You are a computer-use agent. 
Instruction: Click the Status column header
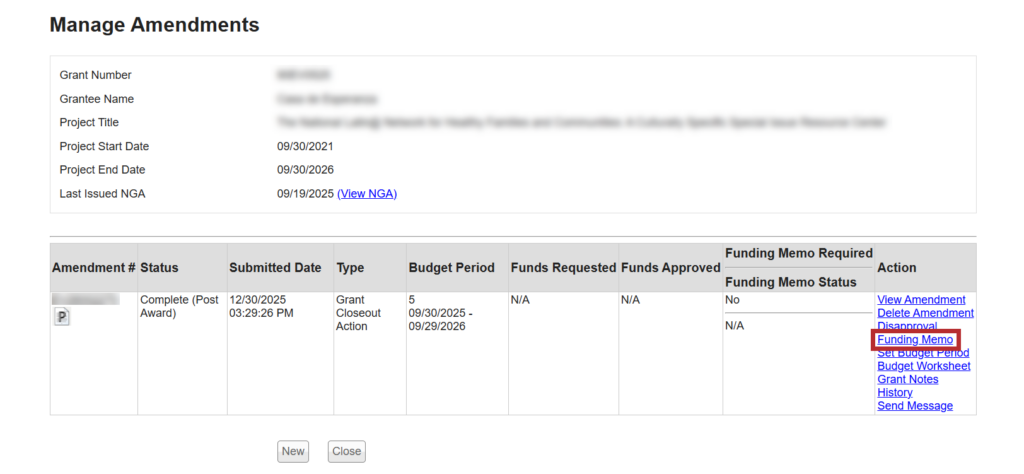160,268
